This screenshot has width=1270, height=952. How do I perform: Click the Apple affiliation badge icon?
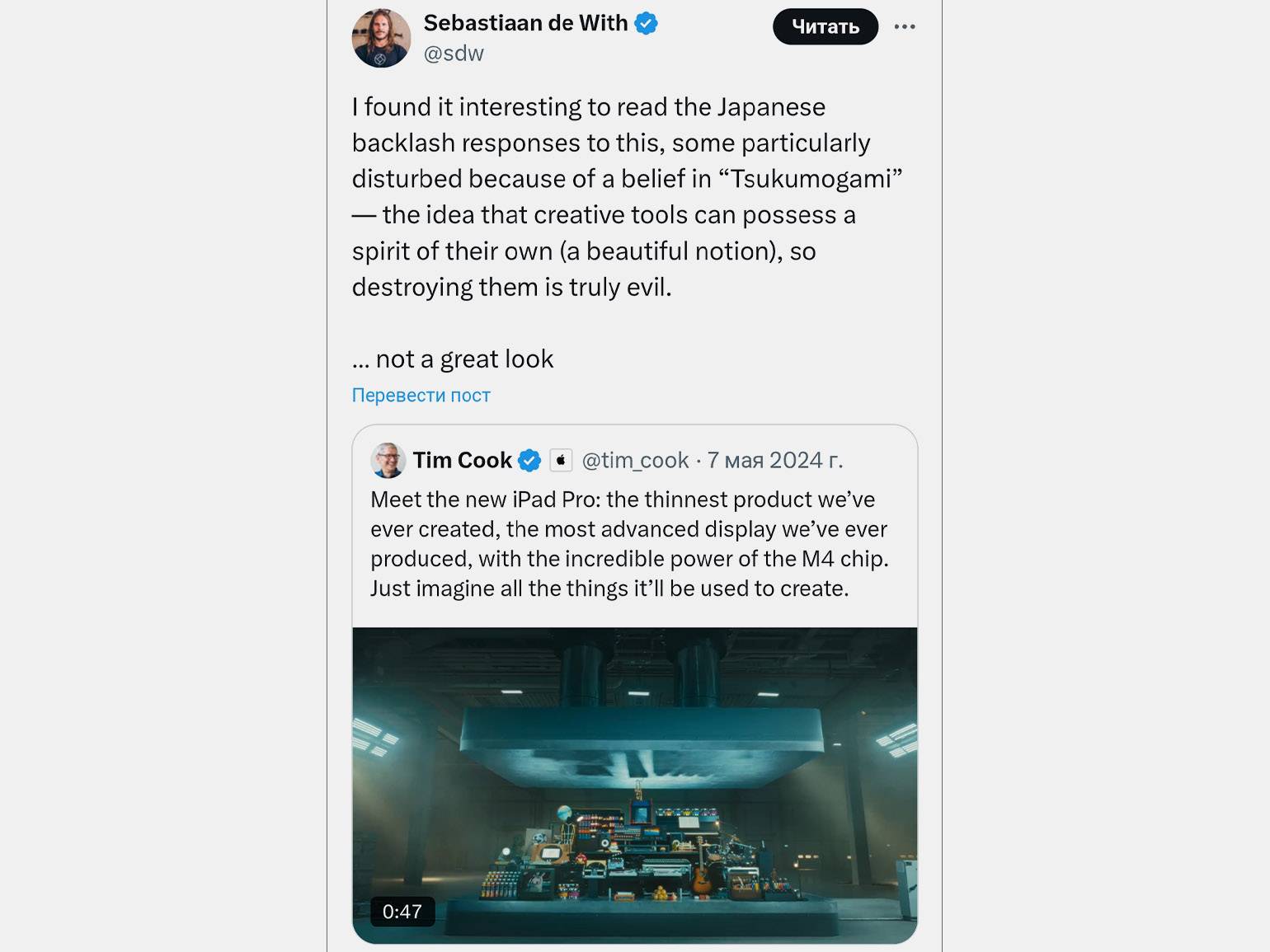point(561,460)
